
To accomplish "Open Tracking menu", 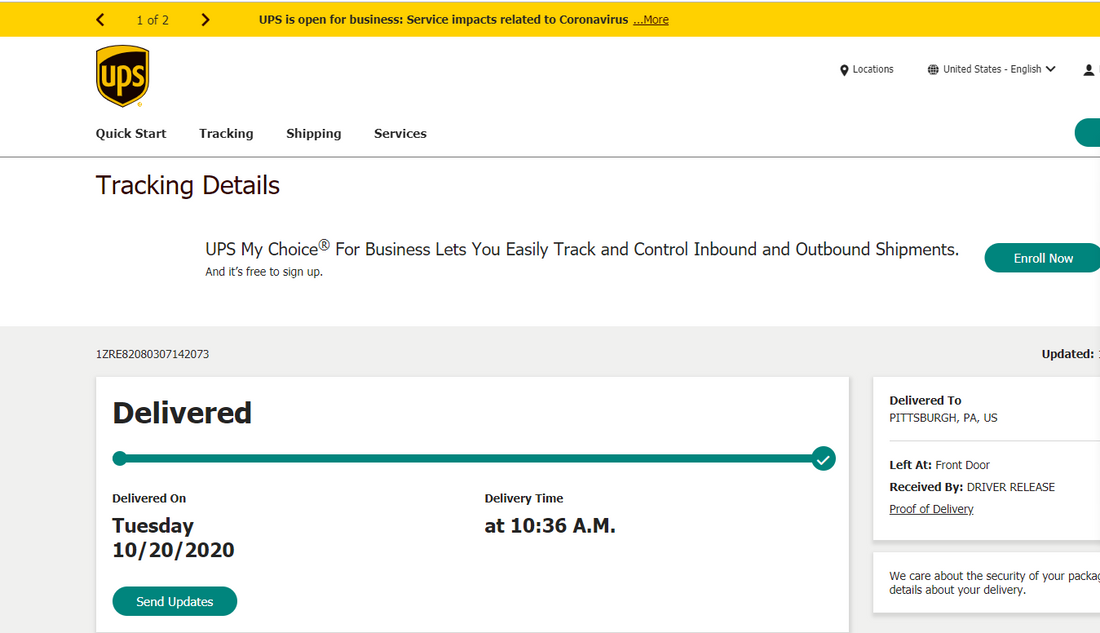I will tap(226, 133).
